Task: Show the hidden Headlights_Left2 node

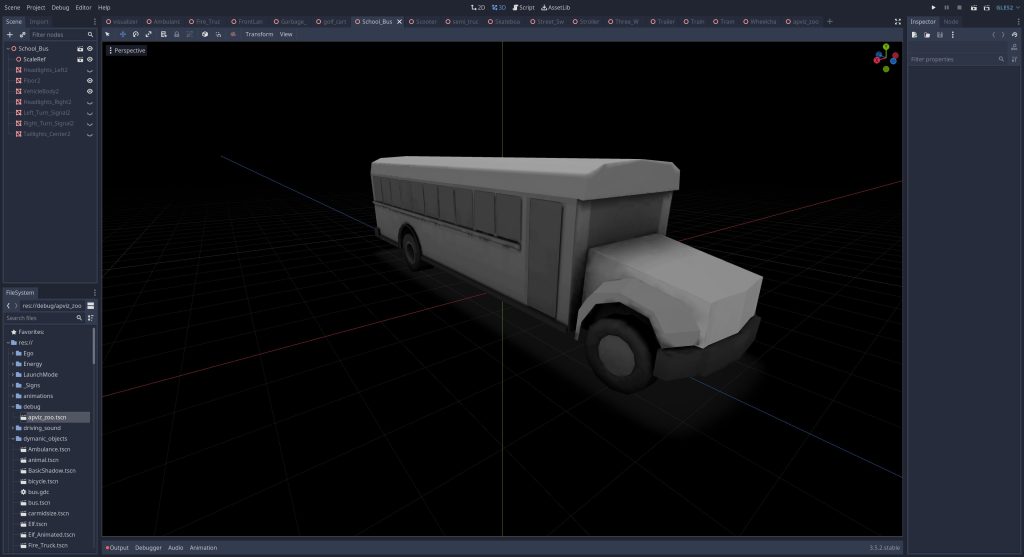Action: coord(90,70)
